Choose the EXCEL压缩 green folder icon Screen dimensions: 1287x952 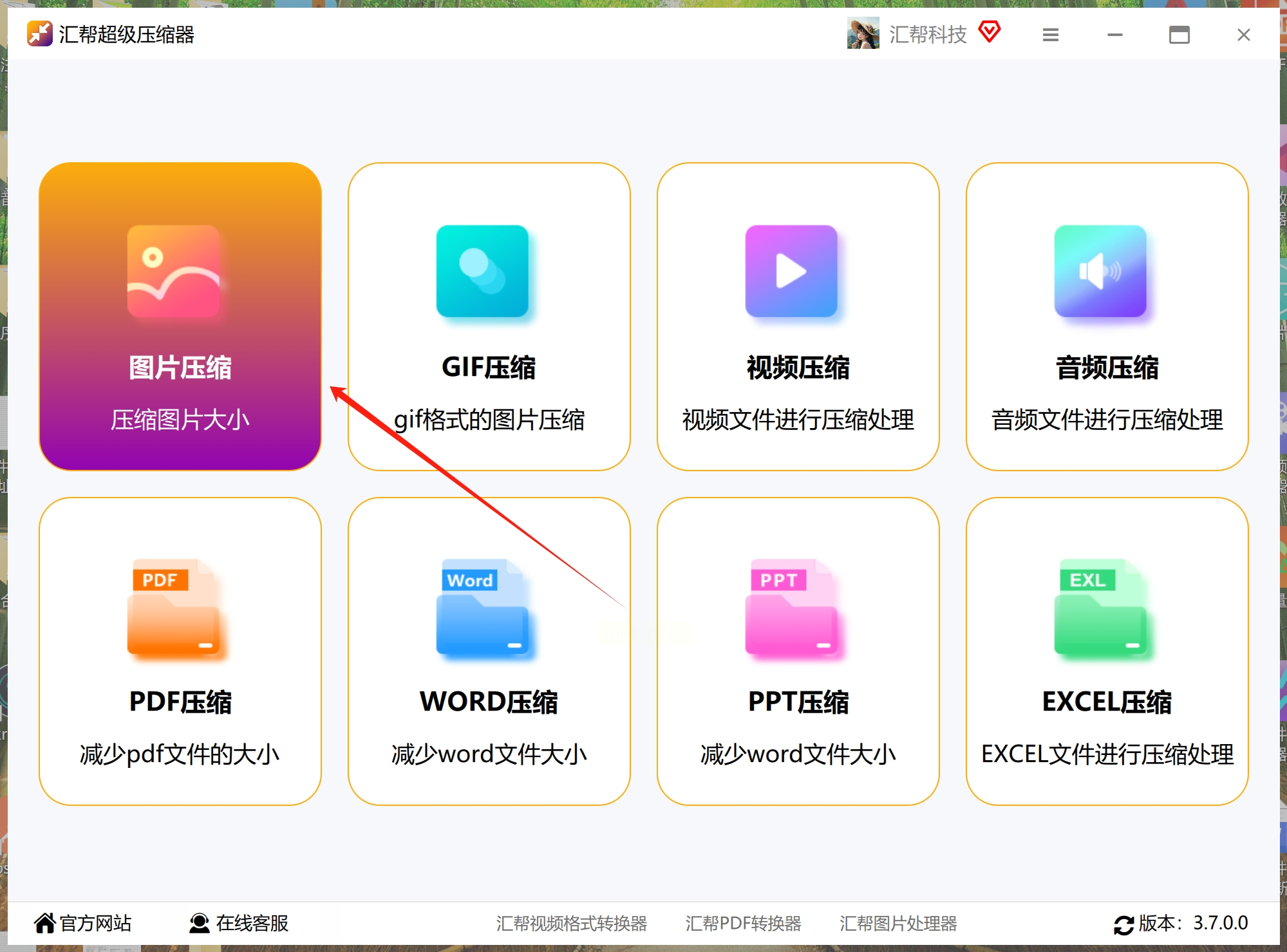click(x=1100, y=607)
